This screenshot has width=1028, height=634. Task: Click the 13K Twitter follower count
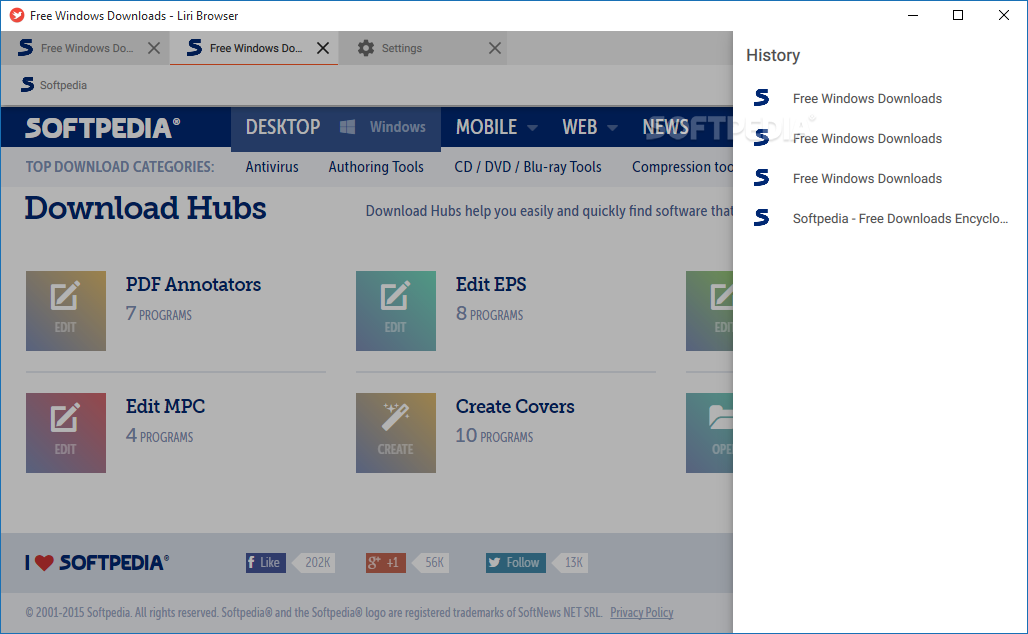[x=570, y=563]
